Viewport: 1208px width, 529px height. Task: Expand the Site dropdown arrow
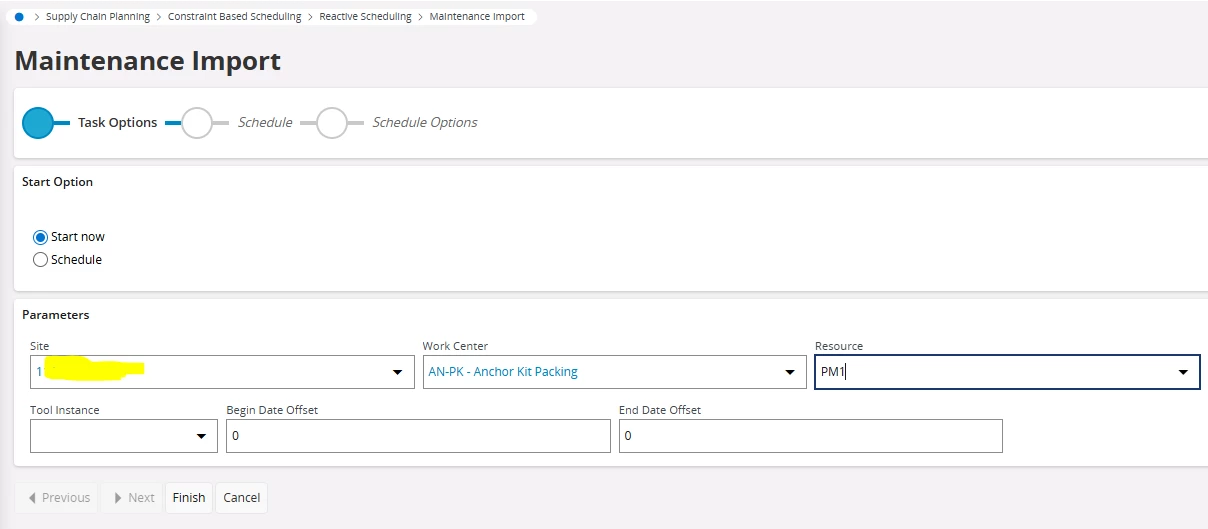396,372
